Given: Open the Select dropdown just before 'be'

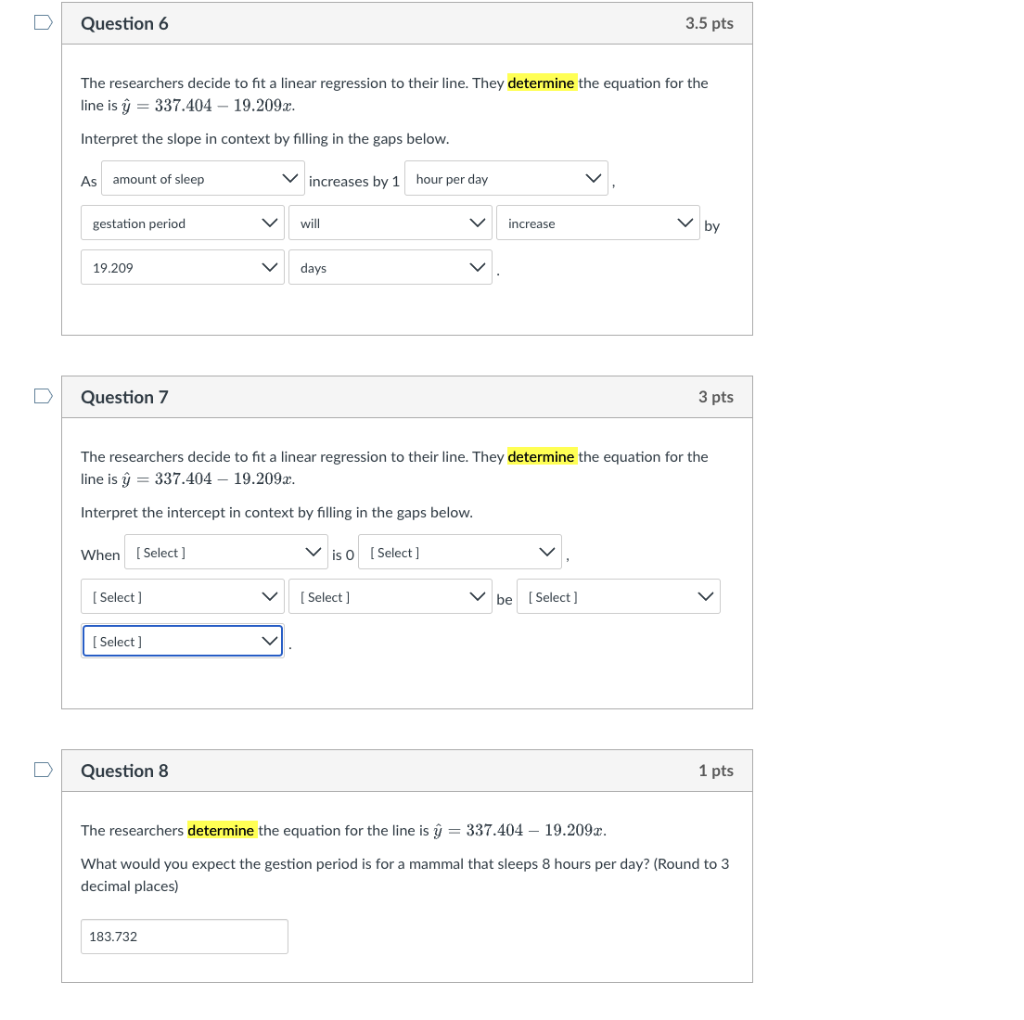Looking at the screenshot, I should [x=391, y=596].
